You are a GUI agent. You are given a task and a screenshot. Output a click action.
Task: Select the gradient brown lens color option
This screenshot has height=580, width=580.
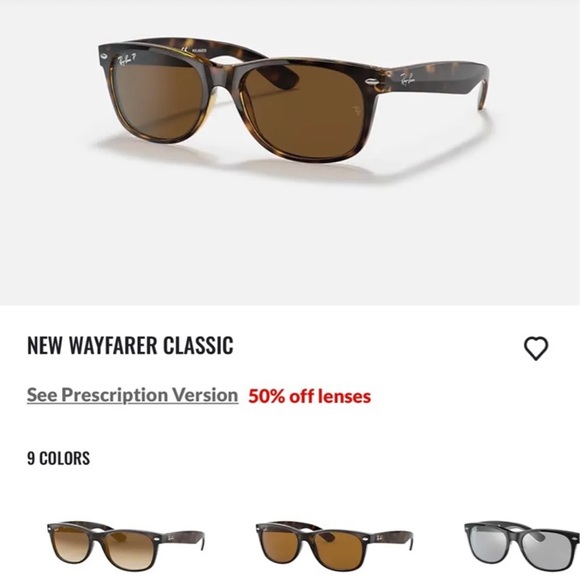pos(126,545)
